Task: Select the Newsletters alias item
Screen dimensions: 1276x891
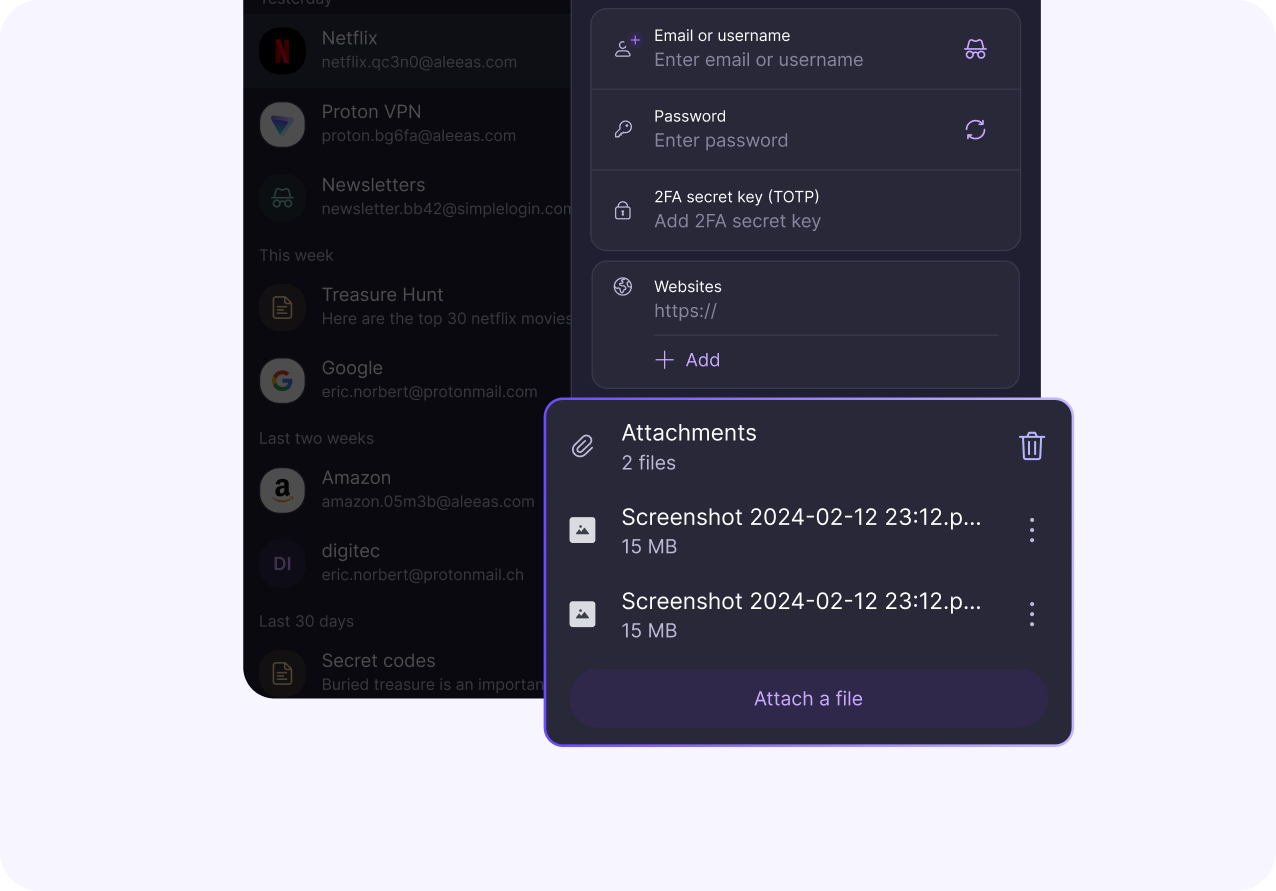Action: 408,197
